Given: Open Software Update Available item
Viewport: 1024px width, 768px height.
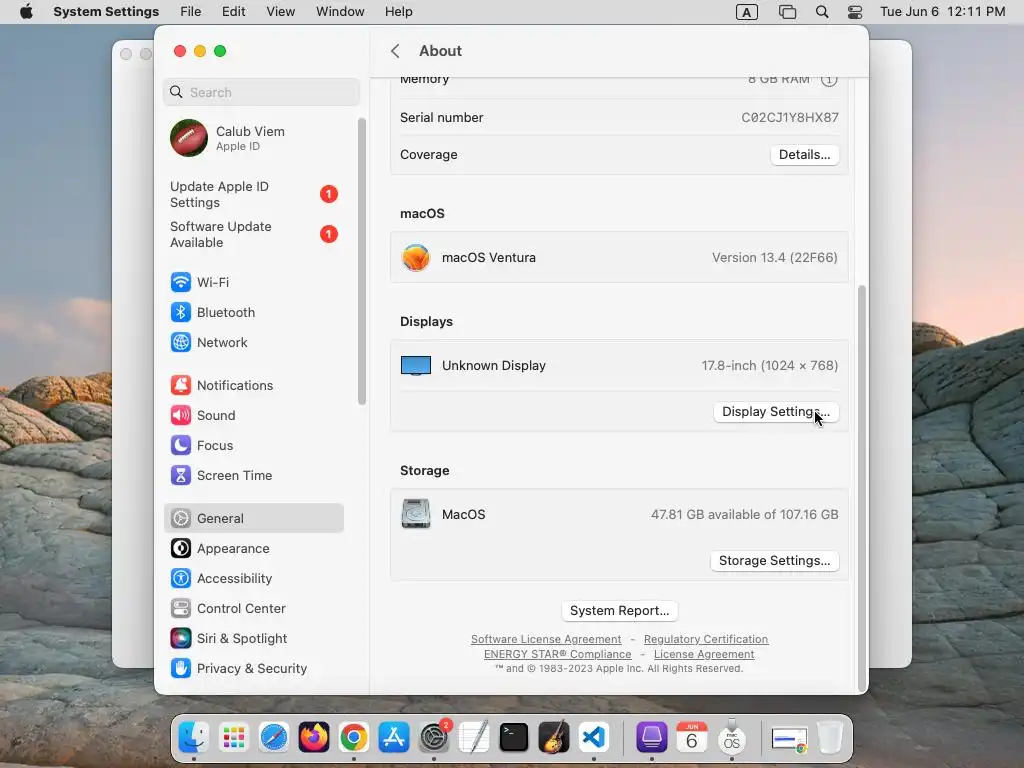Looking at the screenshot, I should [253, 234].
